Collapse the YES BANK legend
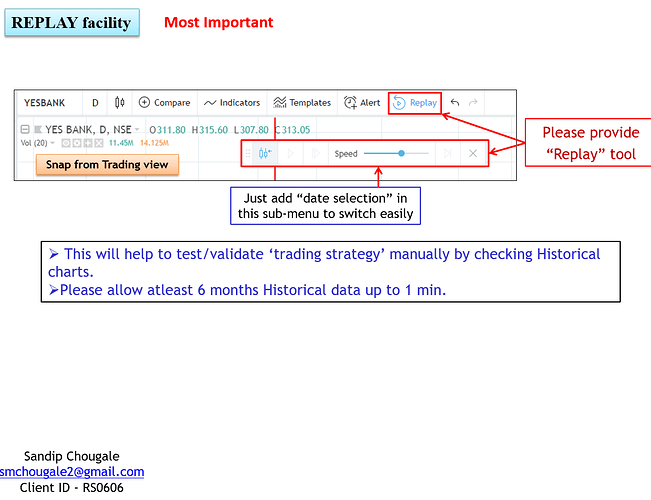The height and width of the screenshot is (500, 651). click(25, 129)
